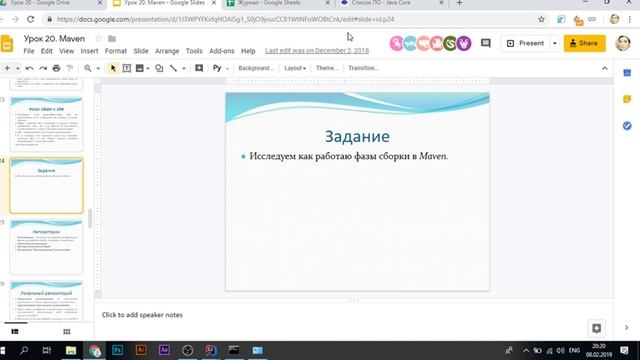Star the presentation Урок 20. Maven
Viewport: 640px width, 360px height.
[x=98, y=38]
